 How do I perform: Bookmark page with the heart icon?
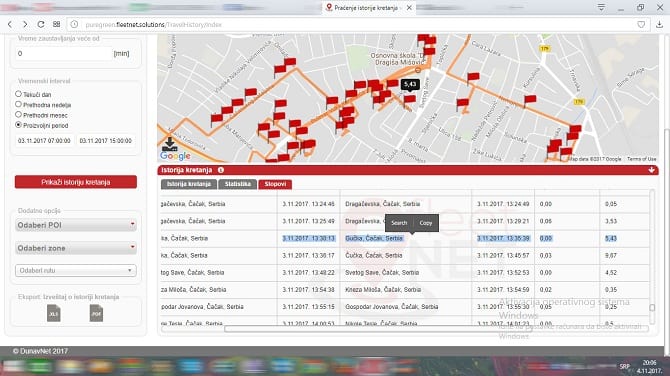641,24
